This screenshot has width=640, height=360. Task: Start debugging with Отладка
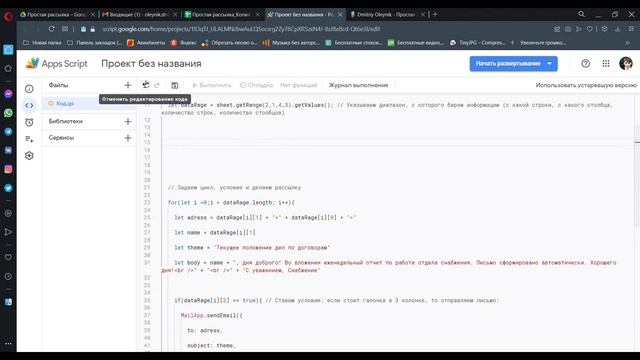256,85
